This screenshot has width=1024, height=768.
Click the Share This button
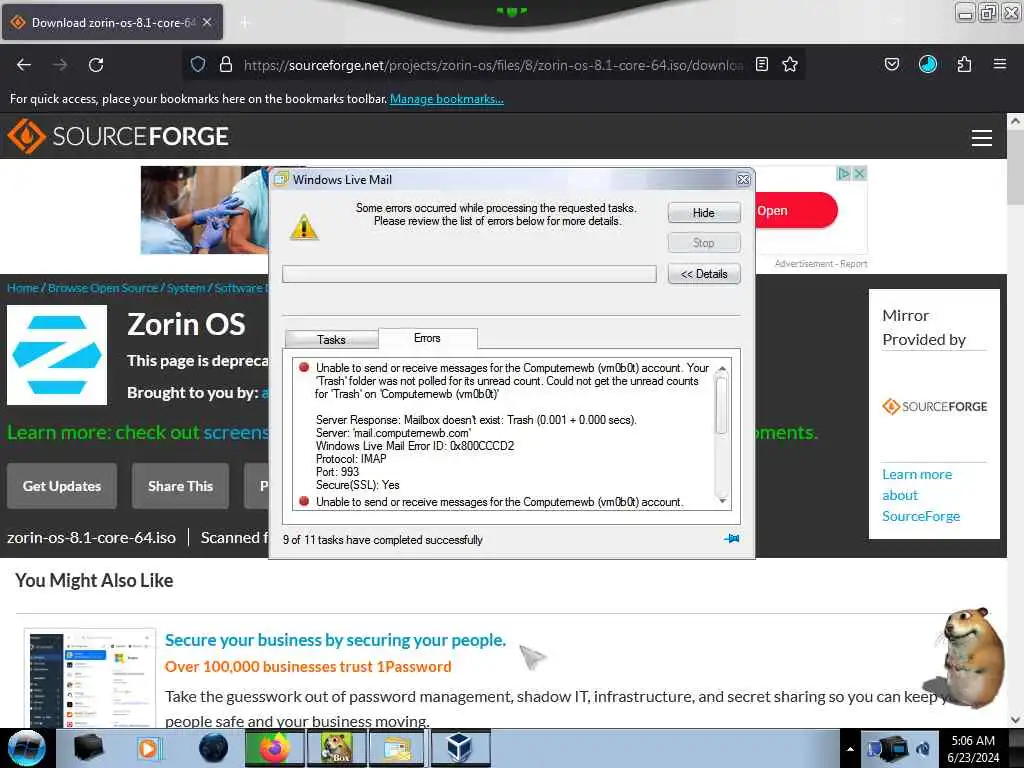(x=180, y=486)
